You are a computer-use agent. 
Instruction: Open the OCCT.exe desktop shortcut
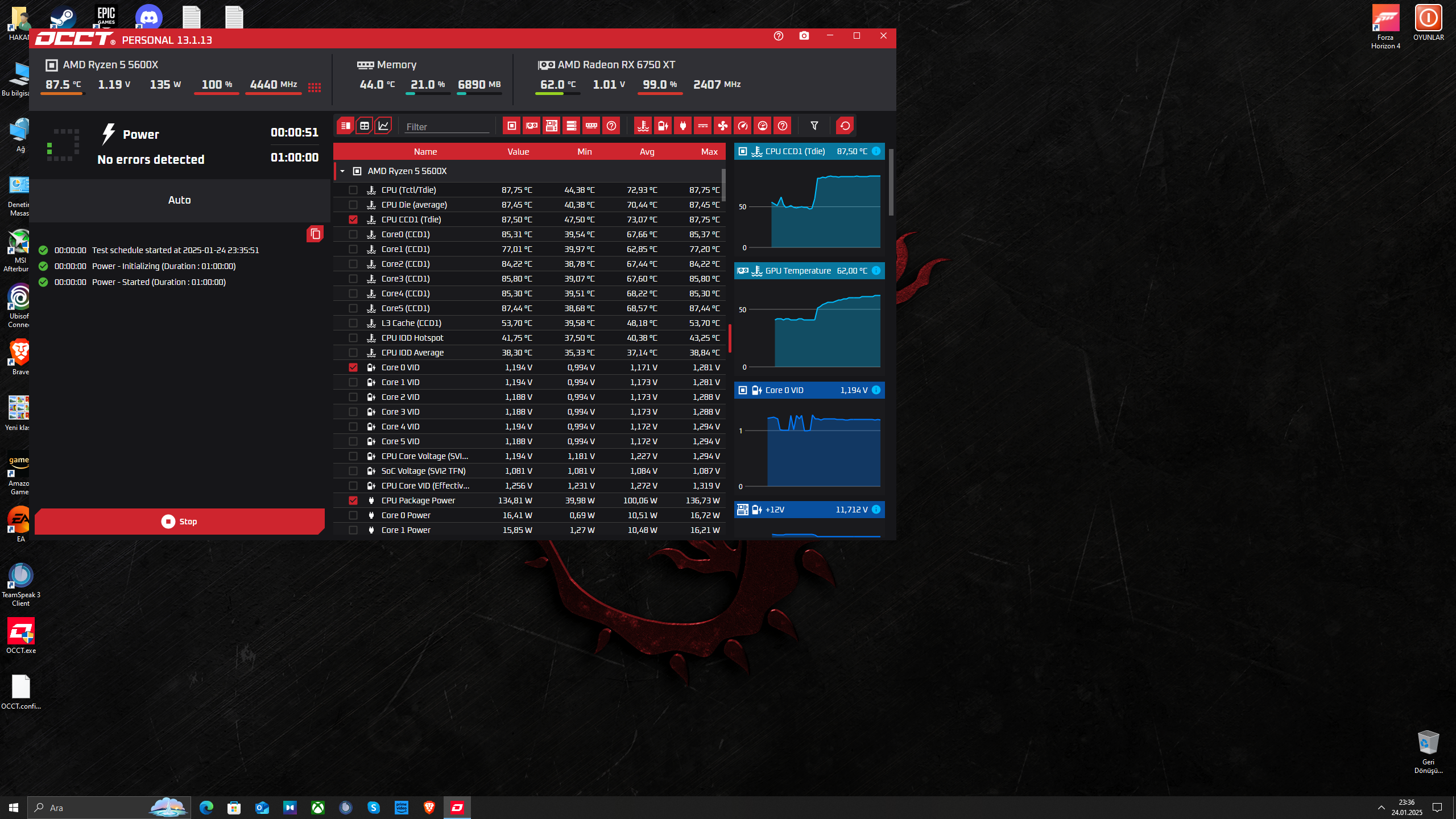(x=21, y=636)
